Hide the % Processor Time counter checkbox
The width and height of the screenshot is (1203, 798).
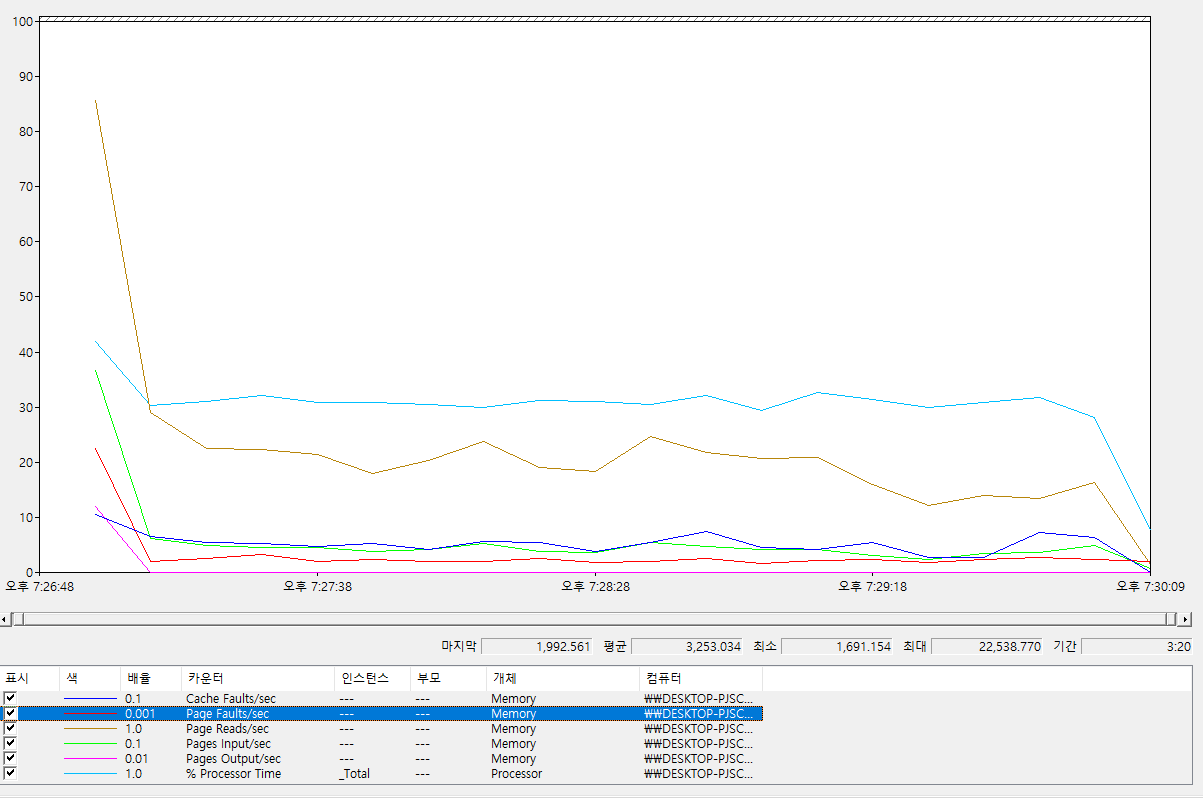coord(10,773)
